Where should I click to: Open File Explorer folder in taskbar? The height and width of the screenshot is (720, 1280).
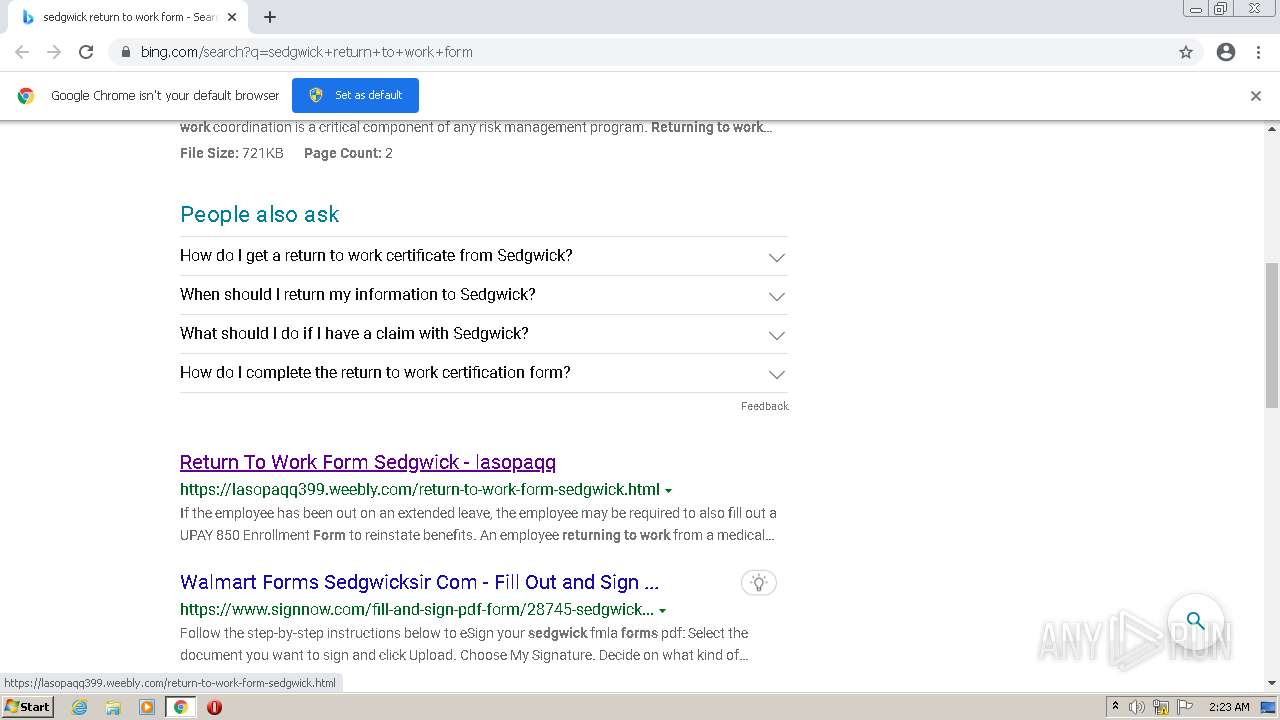point(113,707)
